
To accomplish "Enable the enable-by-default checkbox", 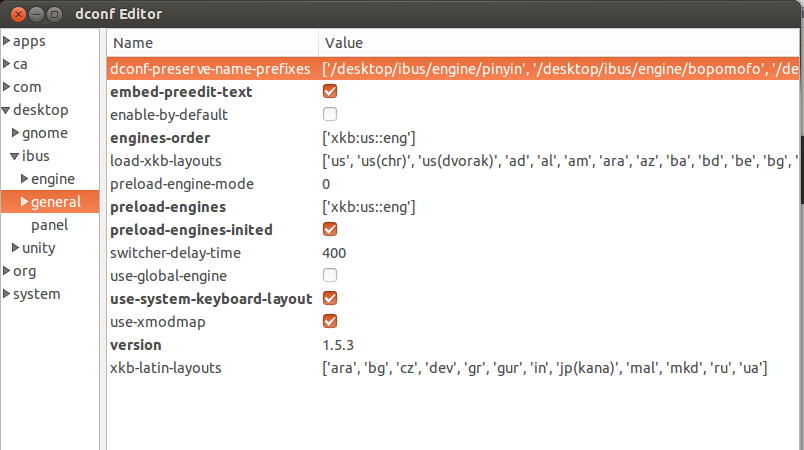I will click(330, 114).
